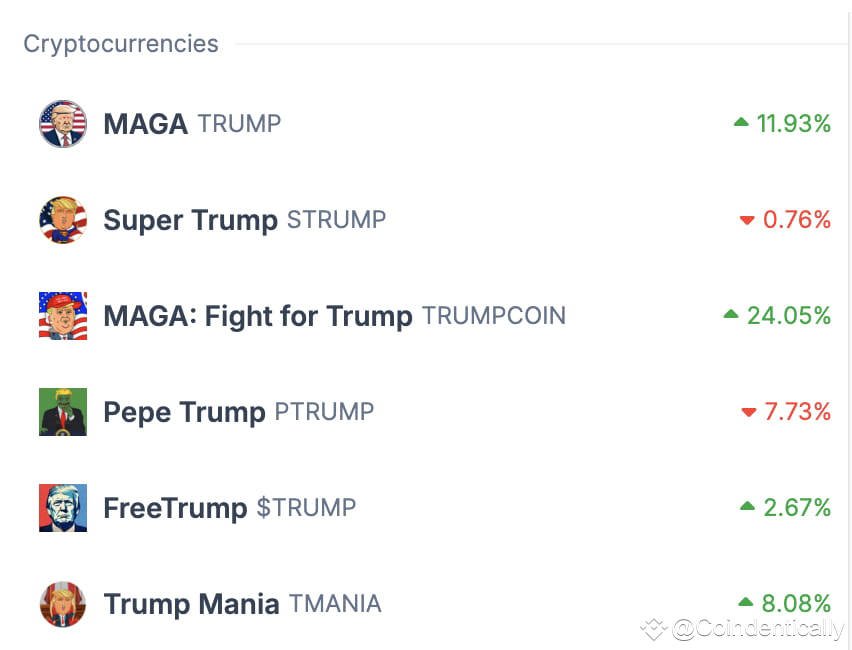Click the Pepe Trump frog icon
The image size is (852, 650).
pyautogui.click(x=63, y=412)
